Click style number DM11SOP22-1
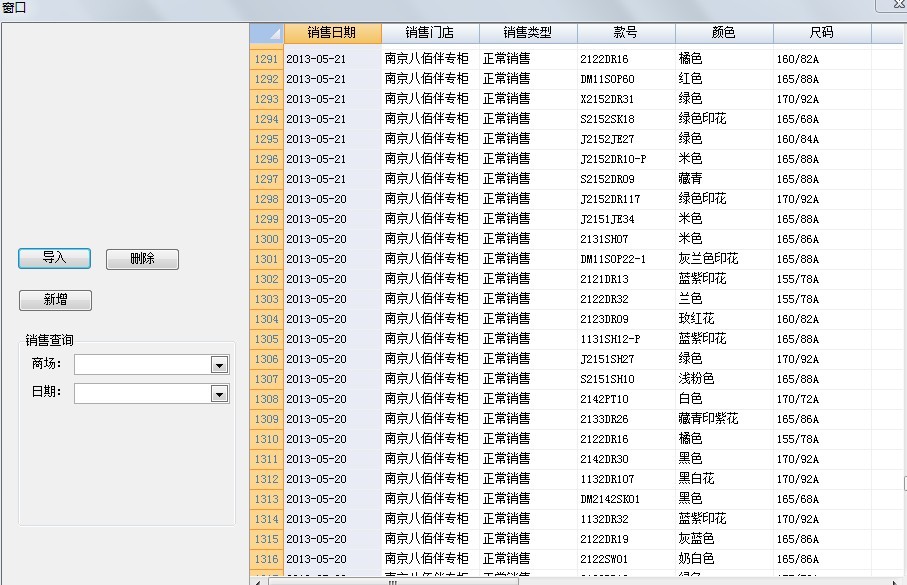The image size is (907, 585). pos(613,259)
